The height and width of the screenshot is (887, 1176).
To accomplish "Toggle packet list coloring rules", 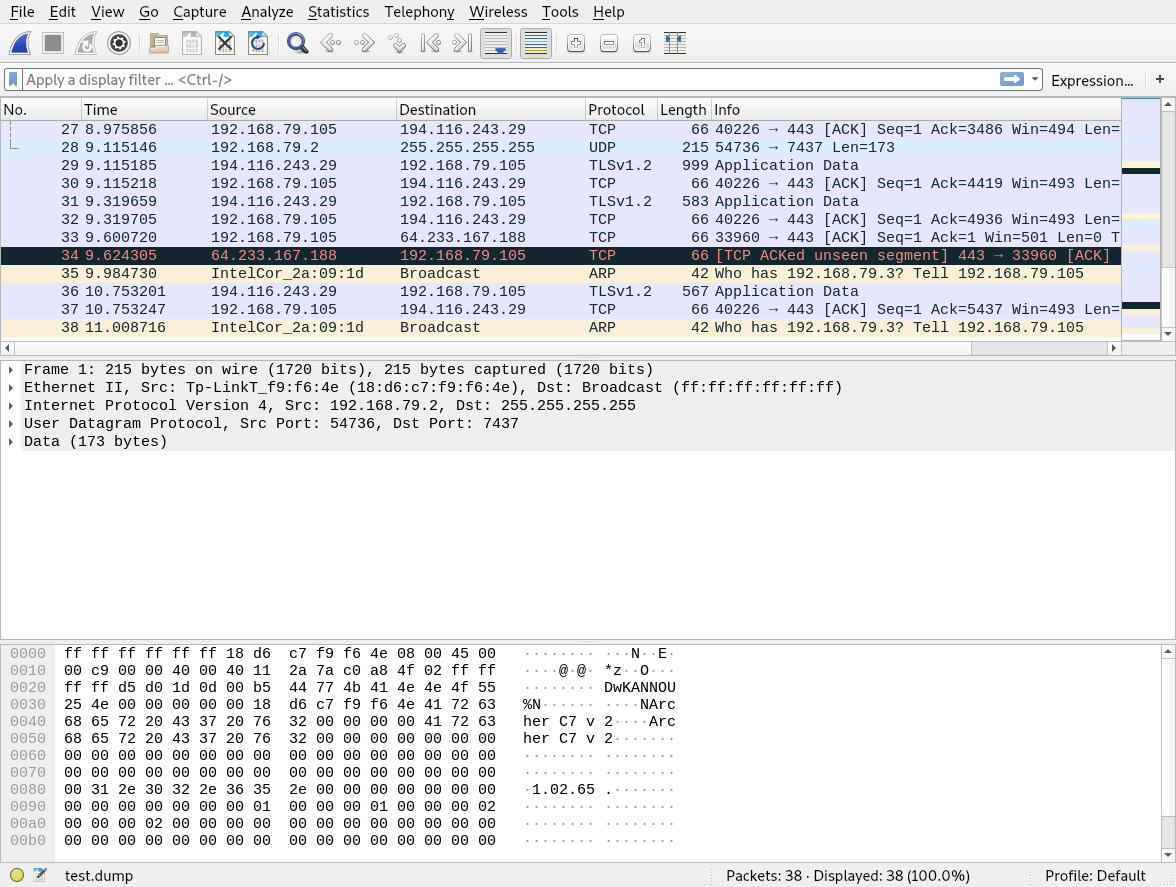I will click(x=536, y=43).
